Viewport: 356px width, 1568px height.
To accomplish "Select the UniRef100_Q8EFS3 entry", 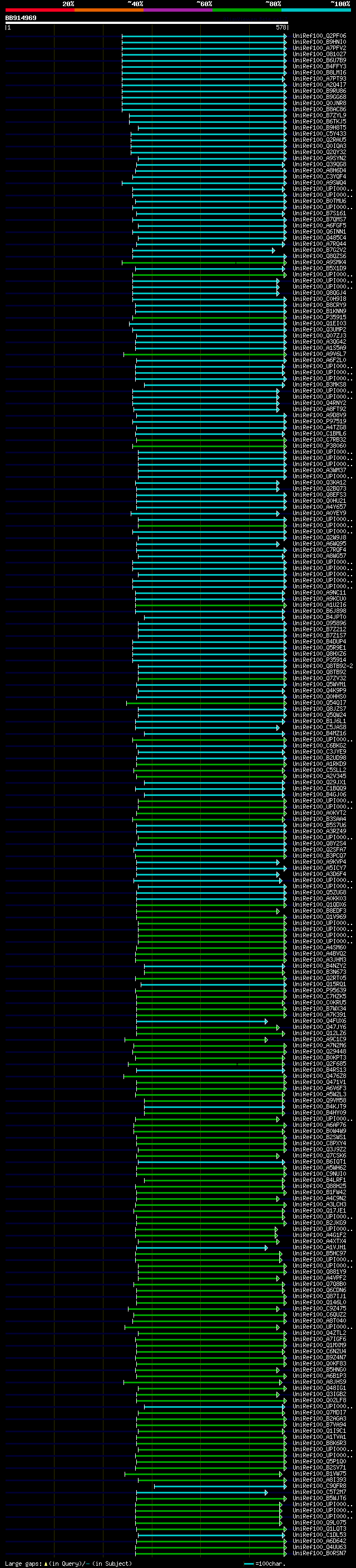I will point(319,495).
